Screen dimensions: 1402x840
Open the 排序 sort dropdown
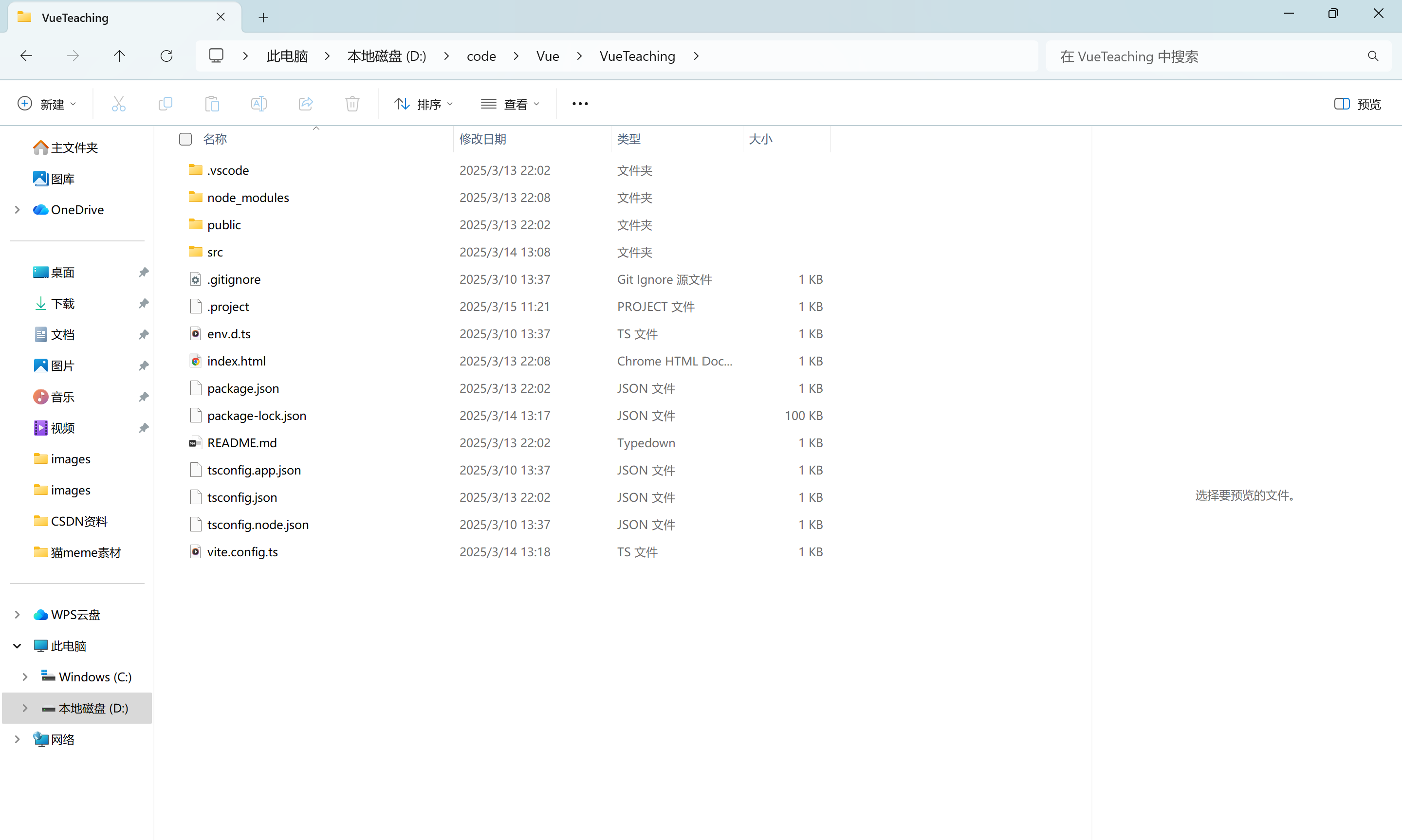click(x=424, y=104)
